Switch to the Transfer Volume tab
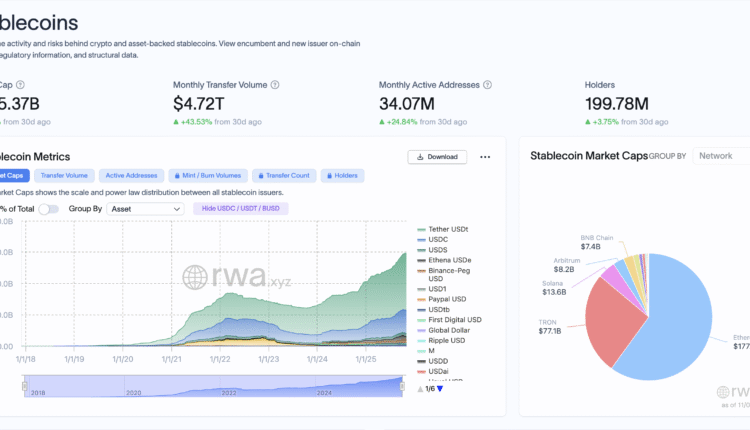Screen dimensions: 750x430 coord(65,175)
